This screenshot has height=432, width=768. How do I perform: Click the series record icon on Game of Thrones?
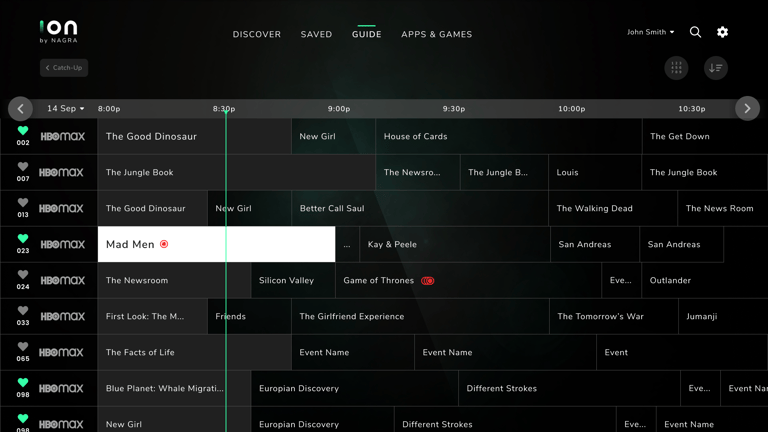pos(428,281)
